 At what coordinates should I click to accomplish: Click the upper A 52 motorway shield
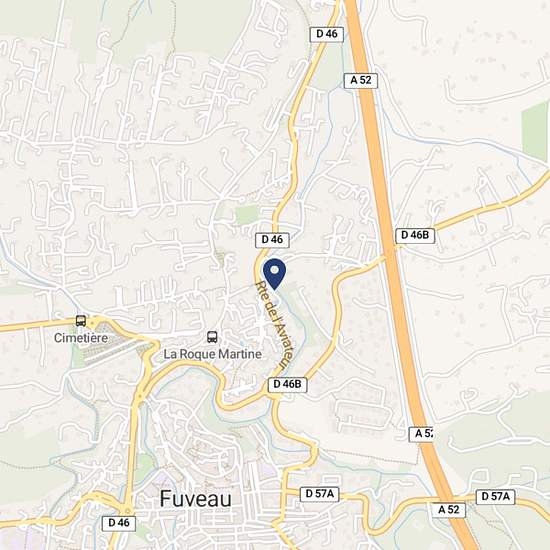click(x=361, y=81)
